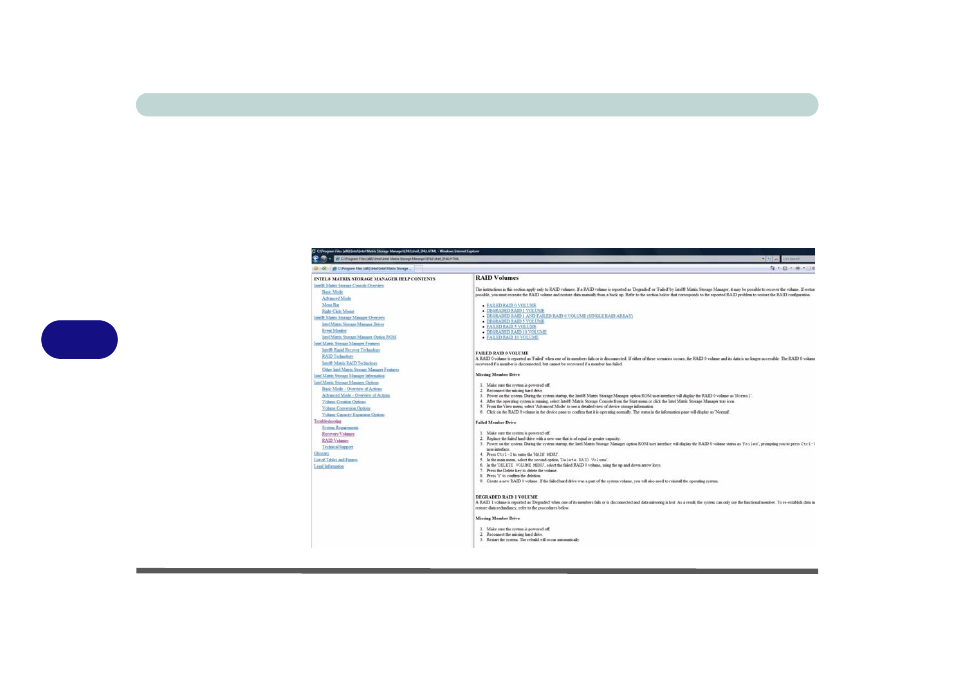Open the System Requirements link

tap(340, 428)
